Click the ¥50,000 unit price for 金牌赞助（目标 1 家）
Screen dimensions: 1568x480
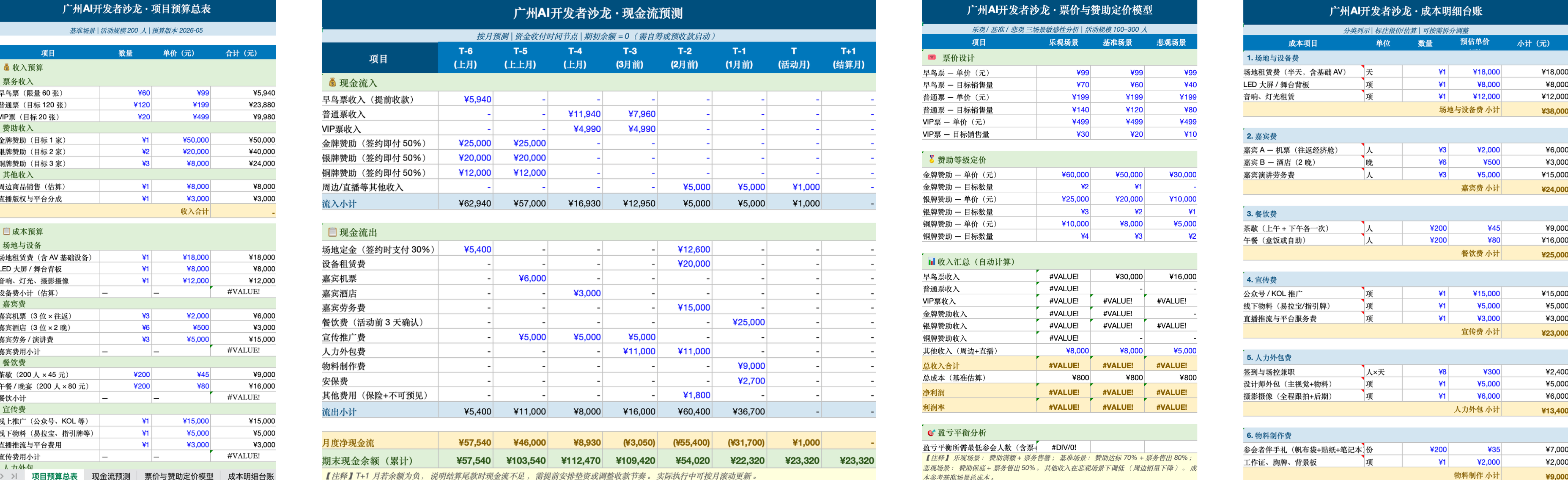195,140
